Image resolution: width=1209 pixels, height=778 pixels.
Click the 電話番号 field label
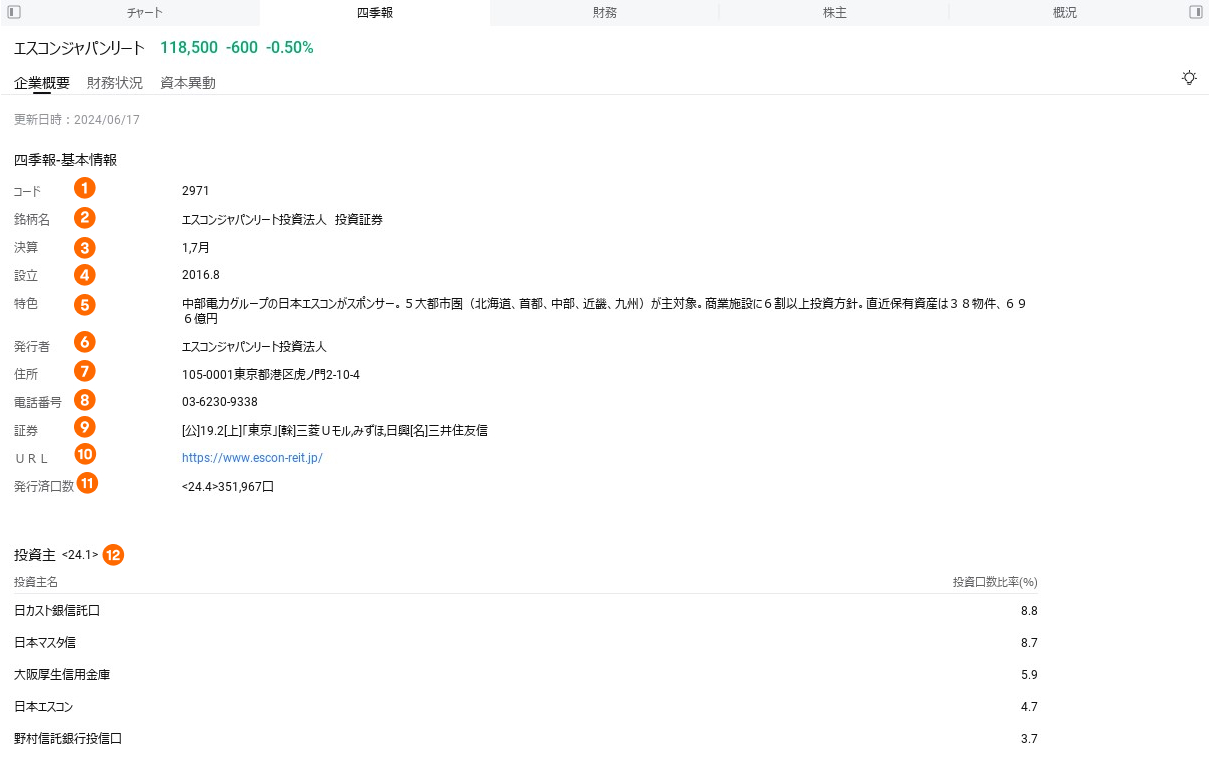pyautogui.click(x=38, y=402)
